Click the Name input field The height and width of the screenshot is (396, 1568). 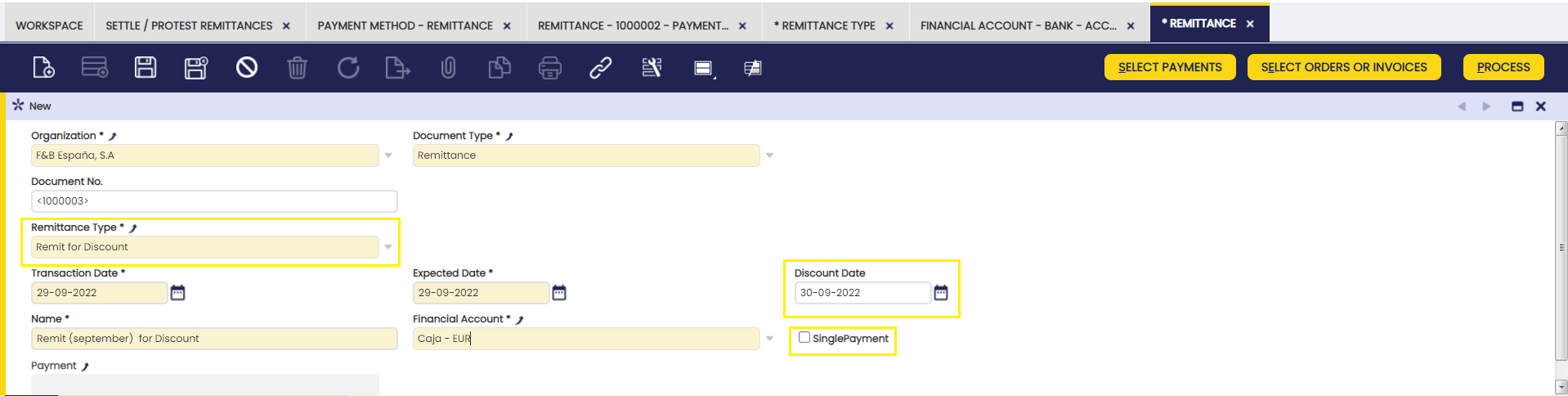click(x=214, y=339)
